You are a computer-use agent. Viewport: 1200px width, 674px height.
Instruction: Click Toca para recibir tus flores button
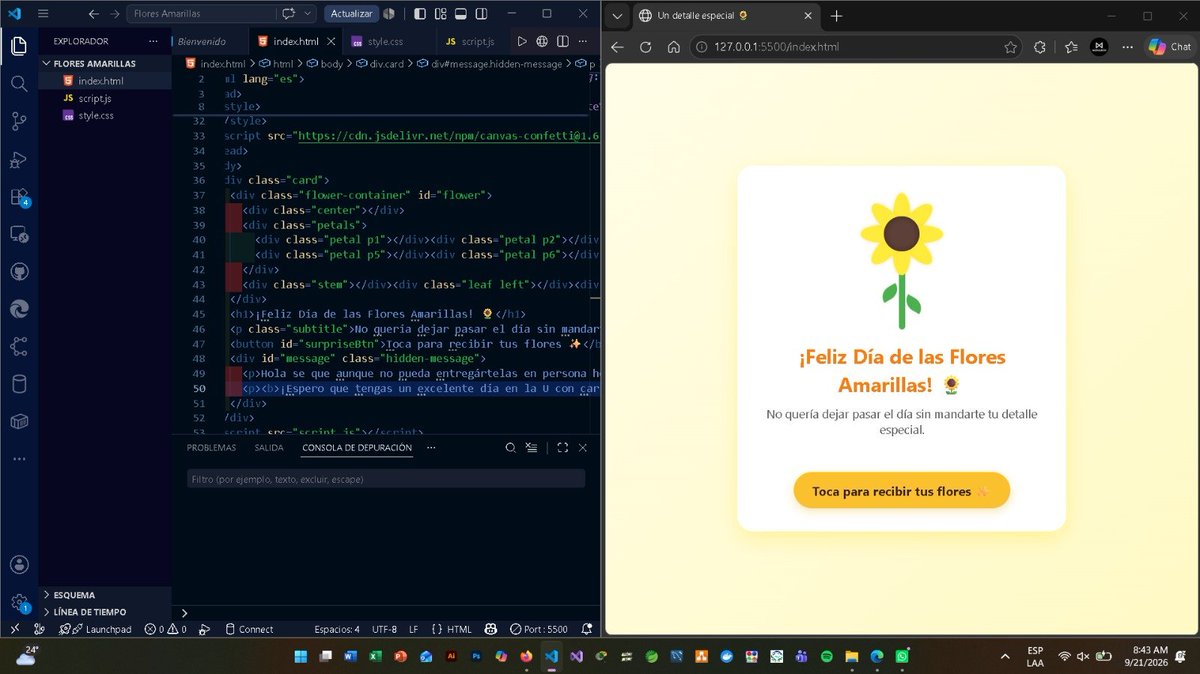[x=901, y=491]
